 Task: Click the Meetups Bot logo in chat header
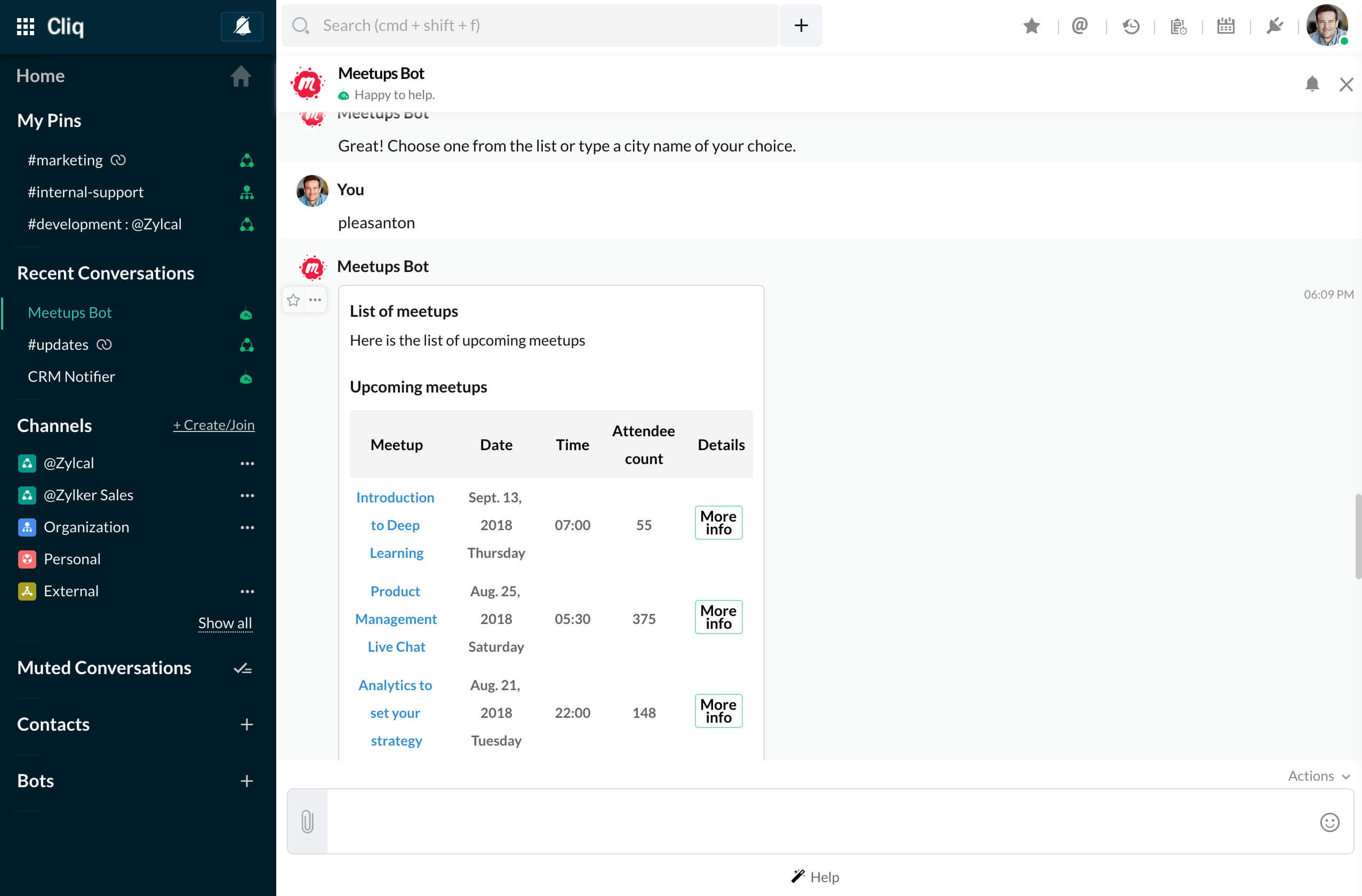point(307,84)
